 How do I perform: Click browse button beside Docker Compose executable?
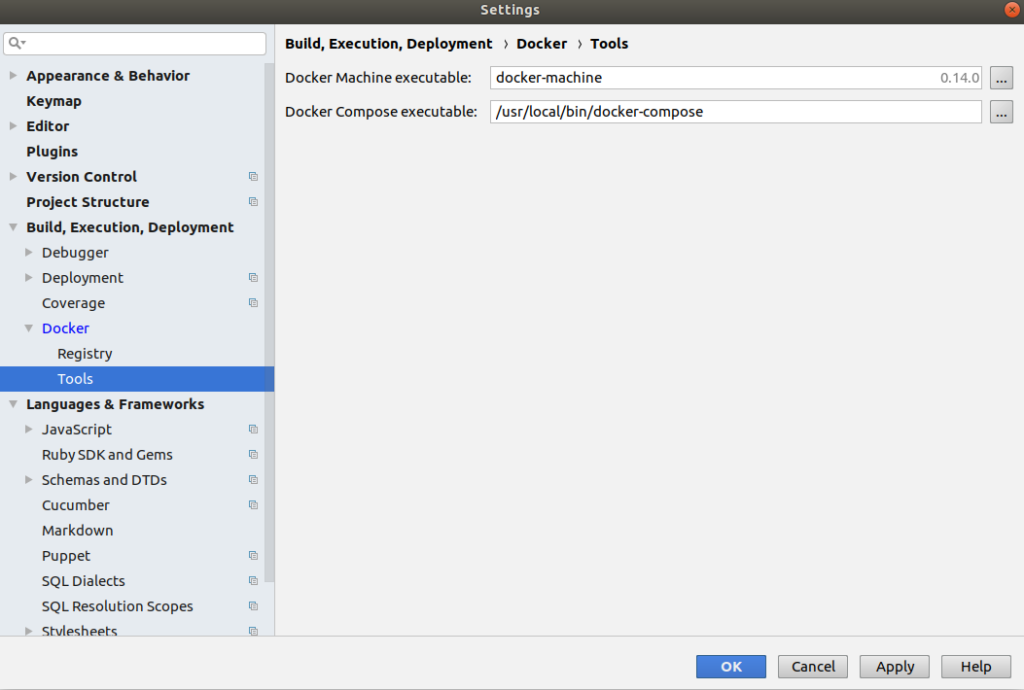point(1001,111)
